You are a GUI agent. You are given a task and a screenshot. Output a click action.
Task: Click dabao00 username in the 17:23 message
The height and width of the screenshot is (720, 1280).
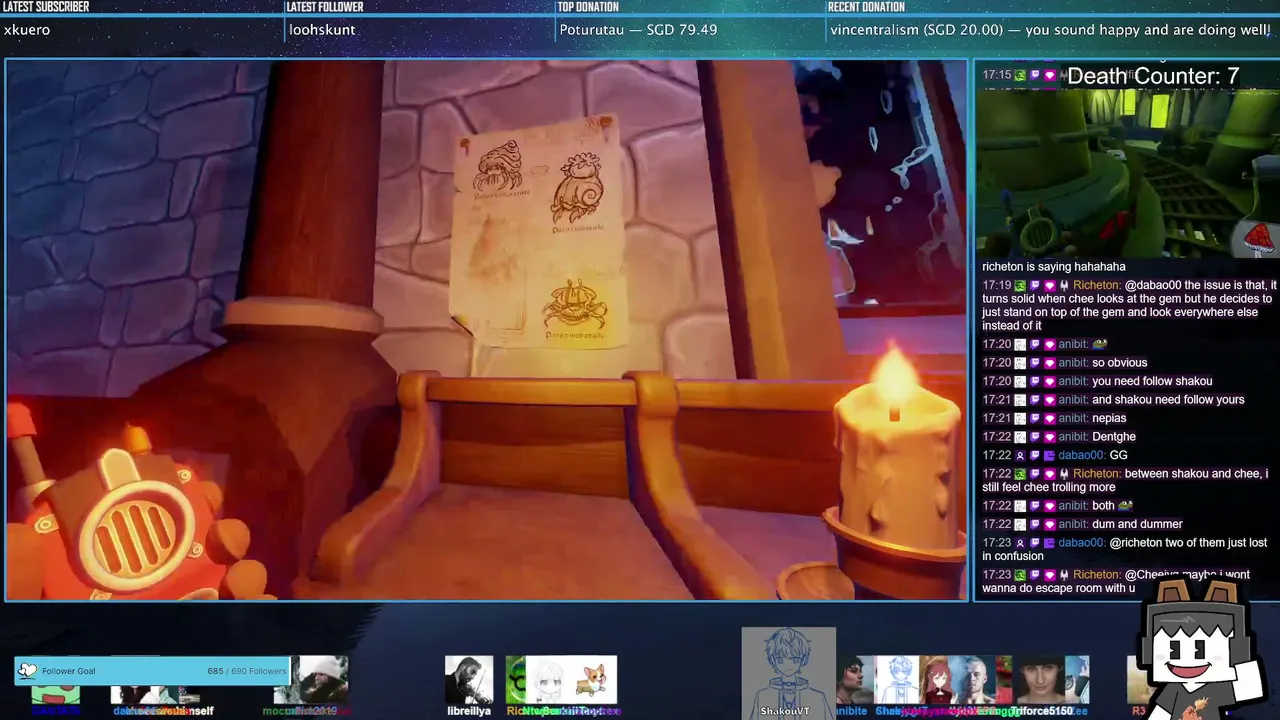(1082, 543)
